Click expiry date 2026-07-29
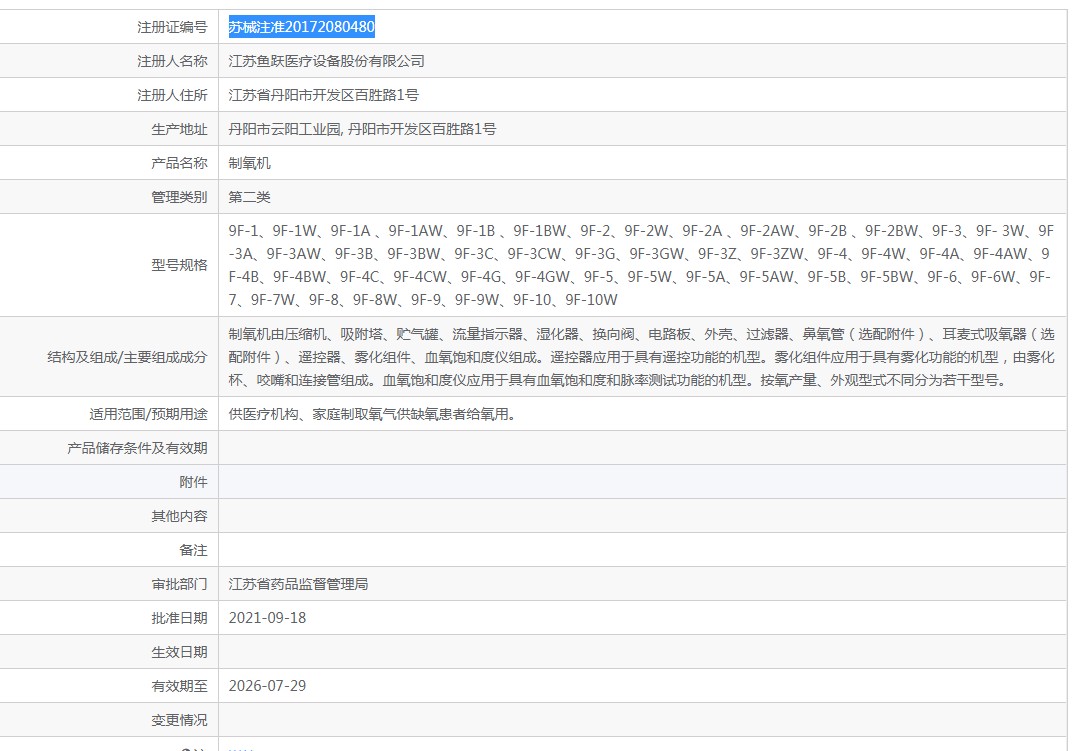This screenshot has height=751, width=1072. click(x=267, y=686)
